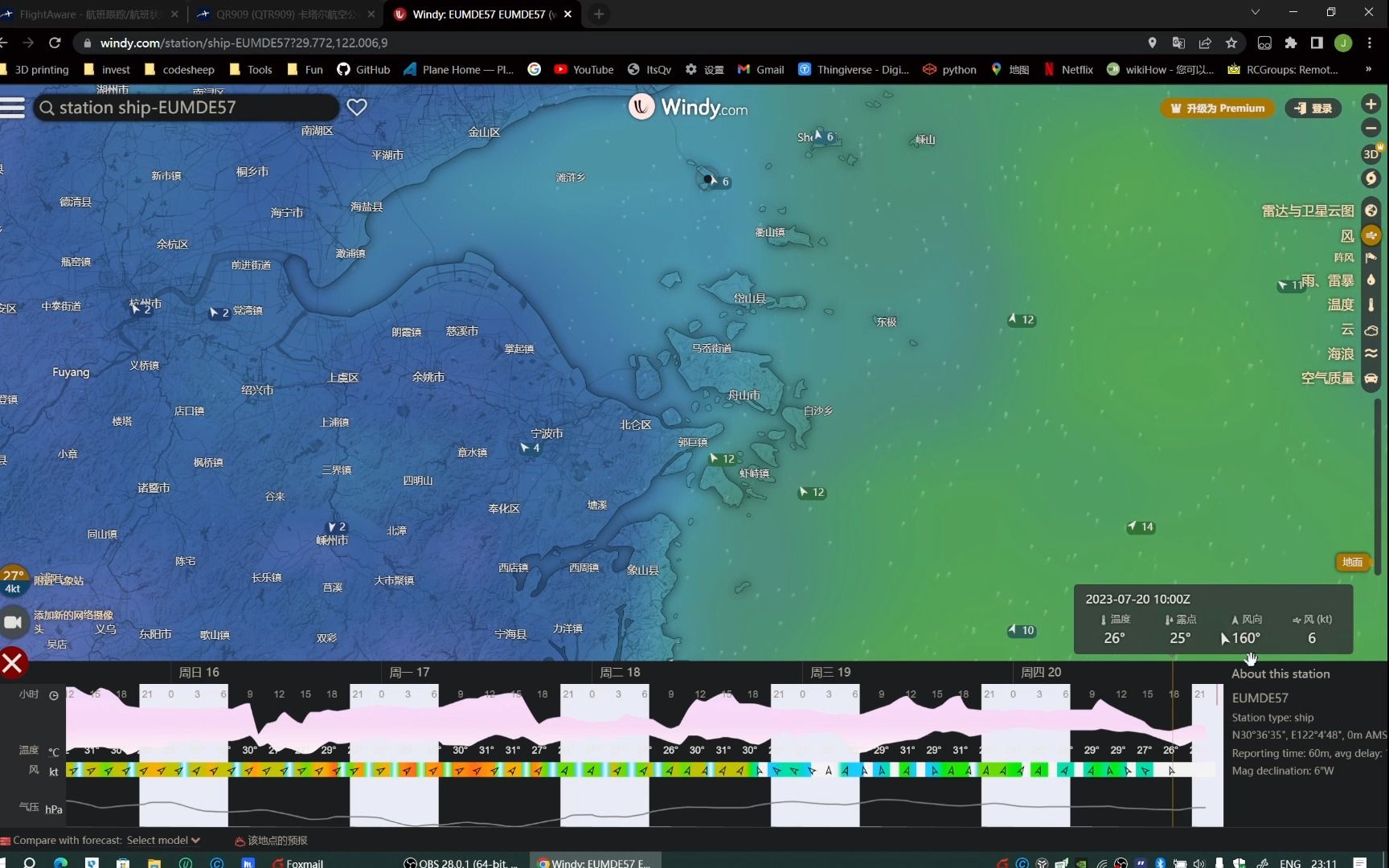Screen dimensions: 1389x868
Task: Open the Chrome extensions puzzle icon
Action: coord(1291,43)
